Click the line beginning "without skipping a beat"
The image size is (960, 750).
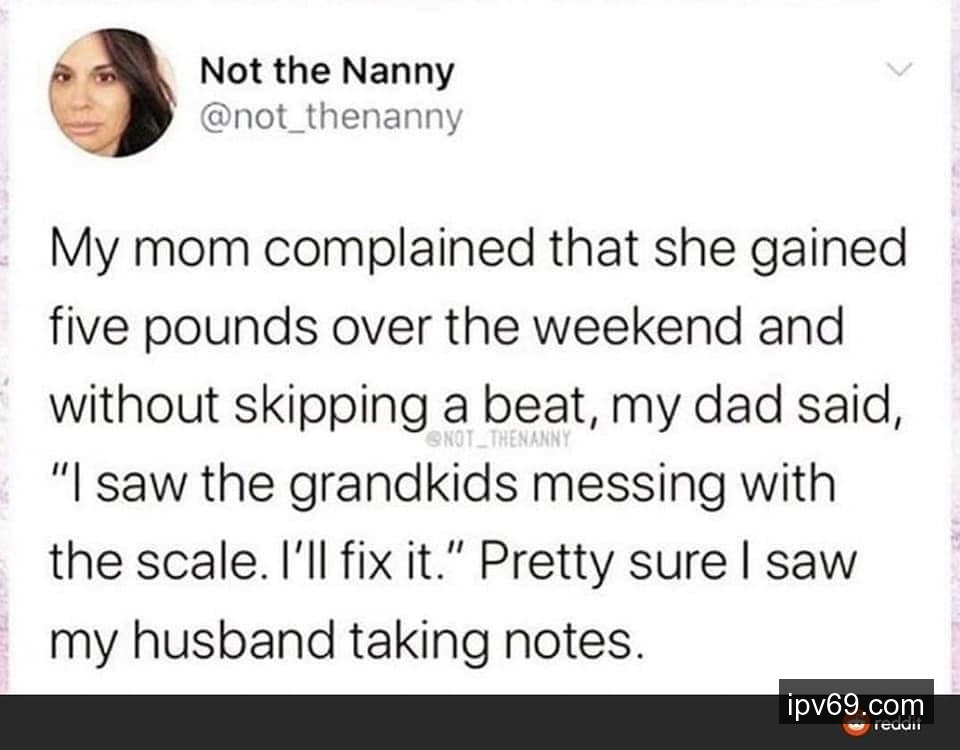(x=476, y=407)
